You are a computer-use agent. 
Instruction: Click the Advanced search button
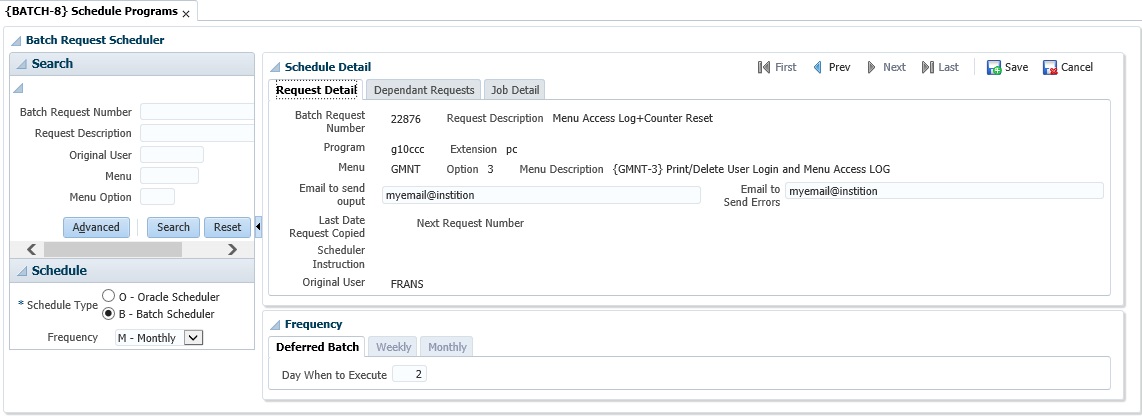pos(96,227)
